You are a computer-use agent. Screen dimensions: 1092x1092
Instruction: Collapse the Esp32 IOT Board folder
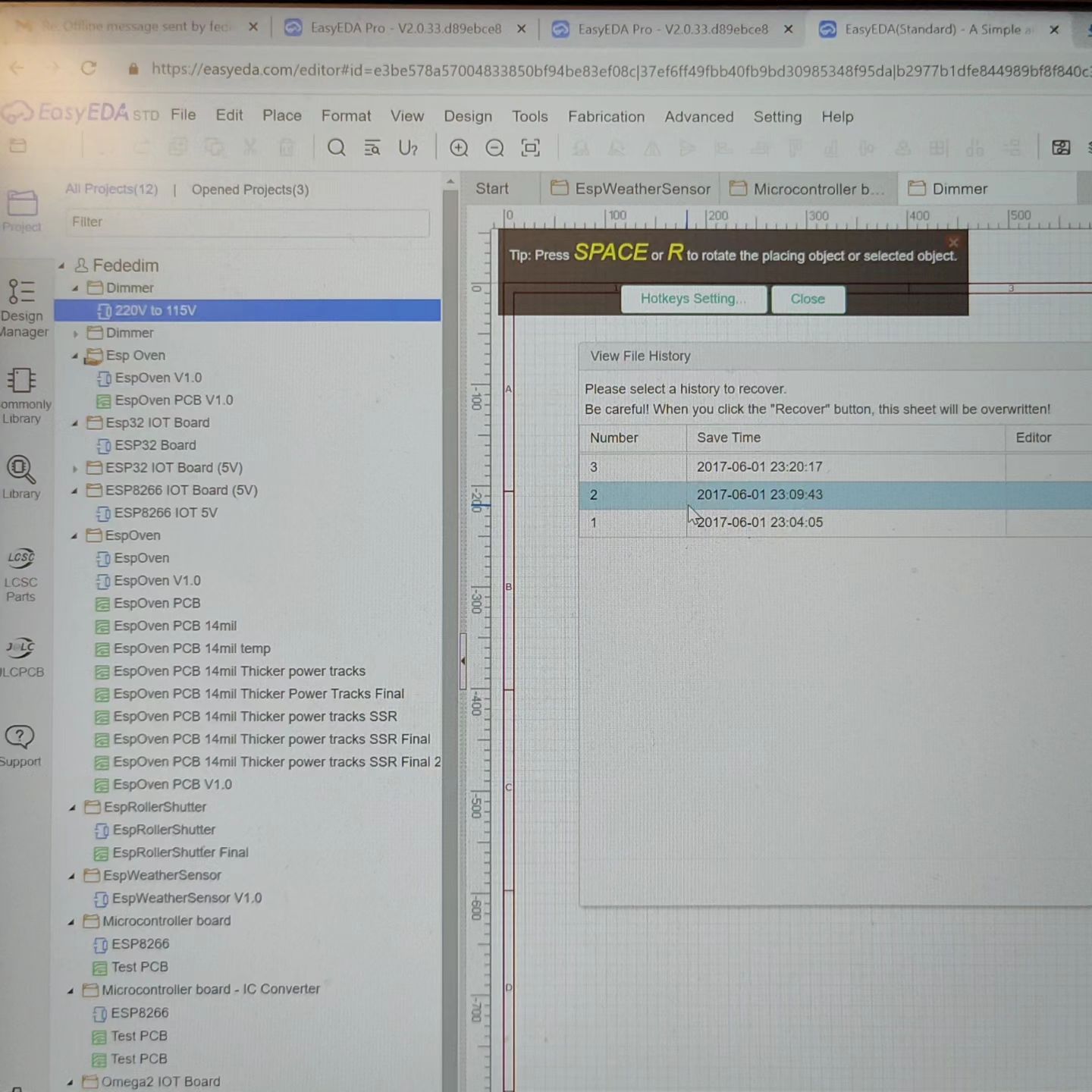pos(74,423)
